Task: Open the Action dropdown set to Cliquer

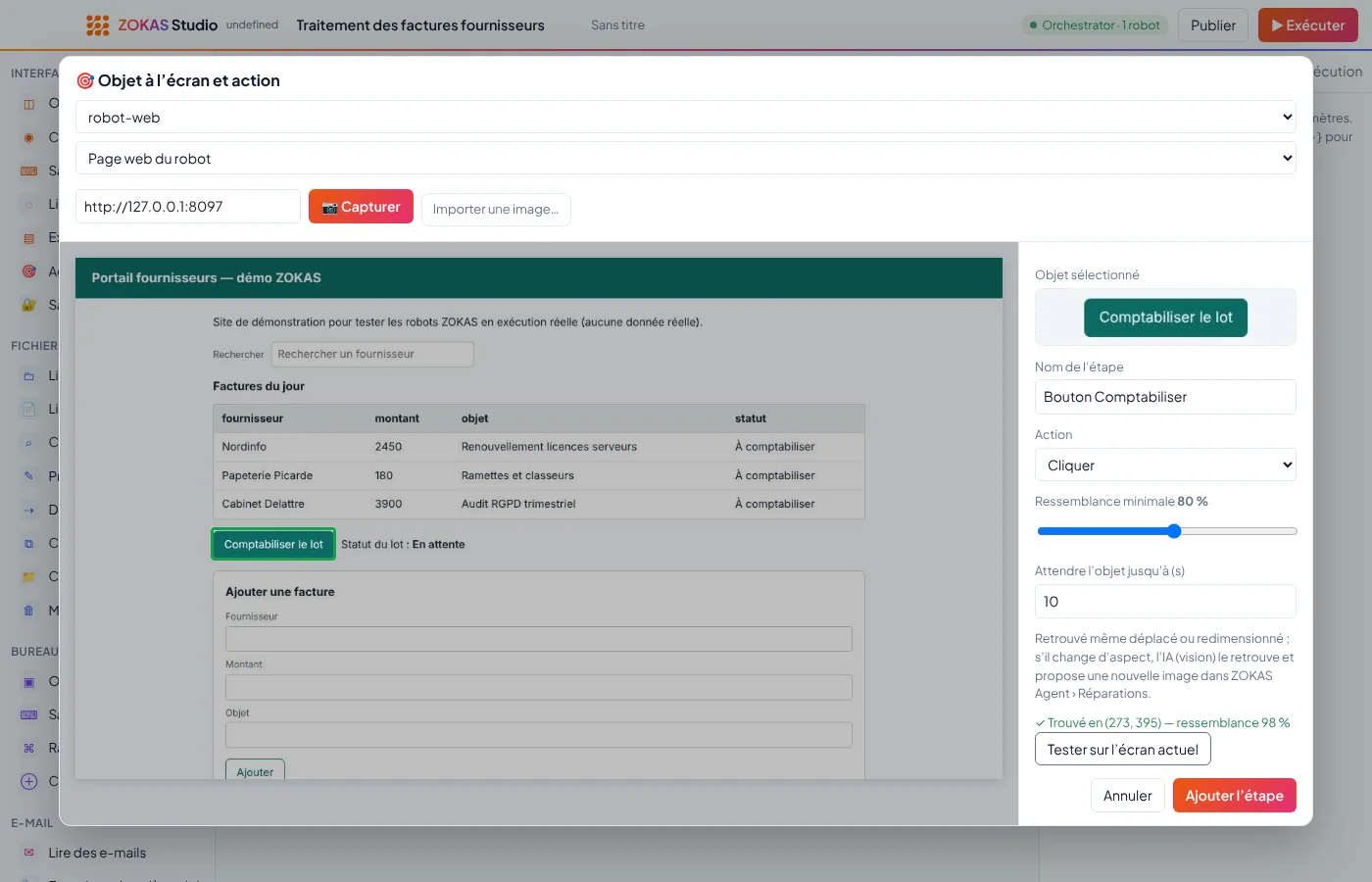Action: point(1165,465)
